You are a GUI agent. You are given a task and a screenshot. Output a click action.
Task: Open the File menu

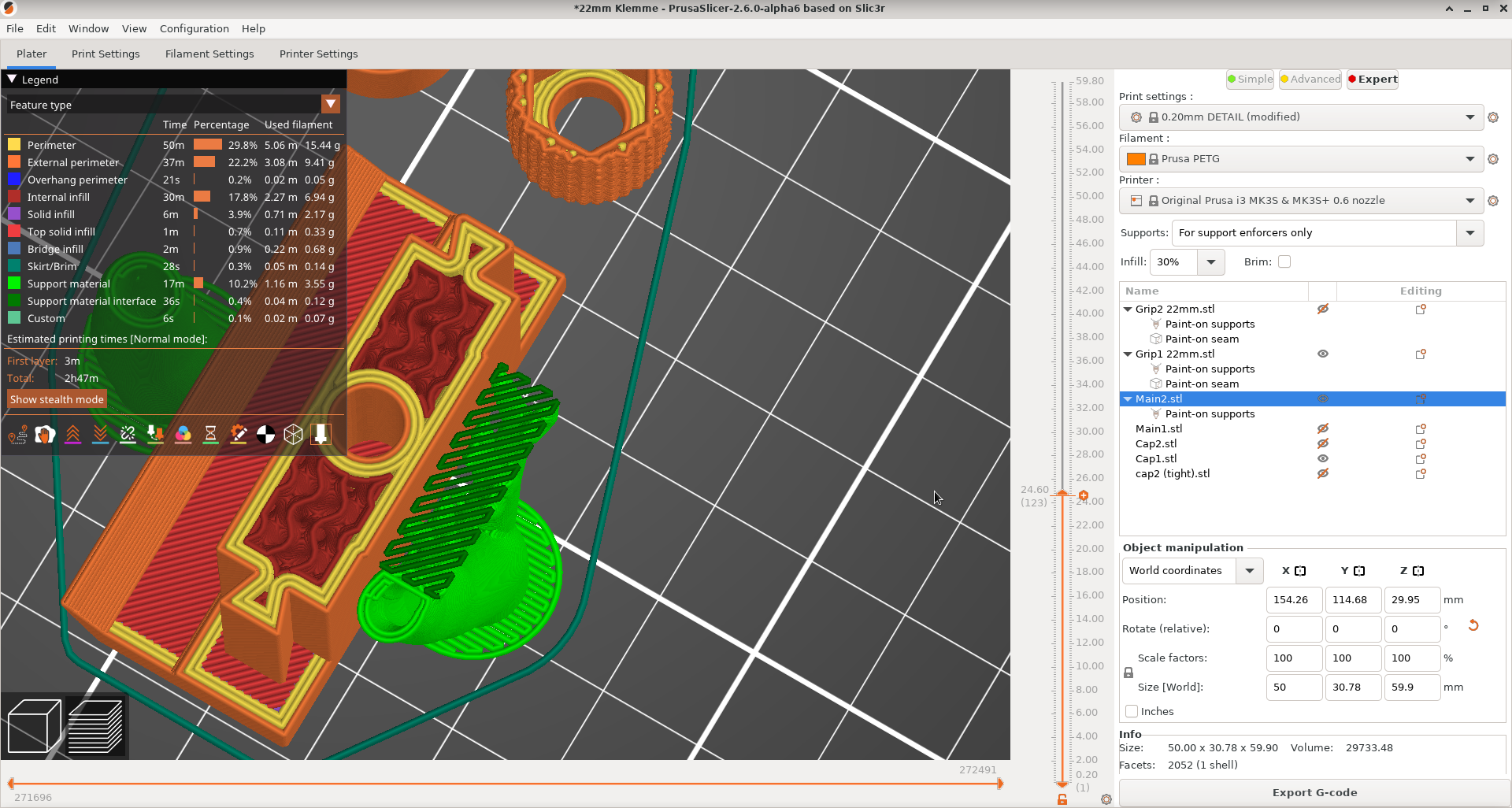coord(15,28)
